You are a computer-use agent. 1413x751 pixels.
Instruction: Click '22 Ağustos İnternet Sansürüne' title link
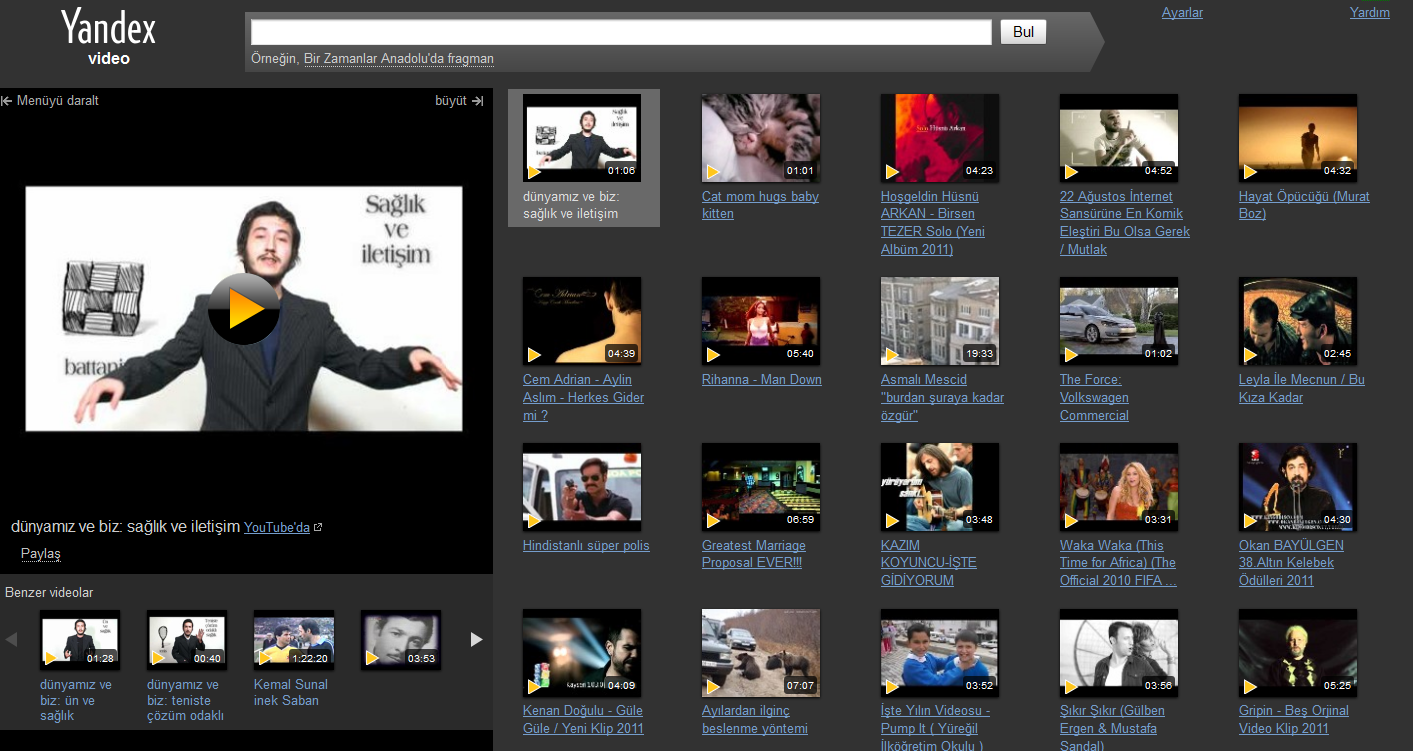[1125, 222]
